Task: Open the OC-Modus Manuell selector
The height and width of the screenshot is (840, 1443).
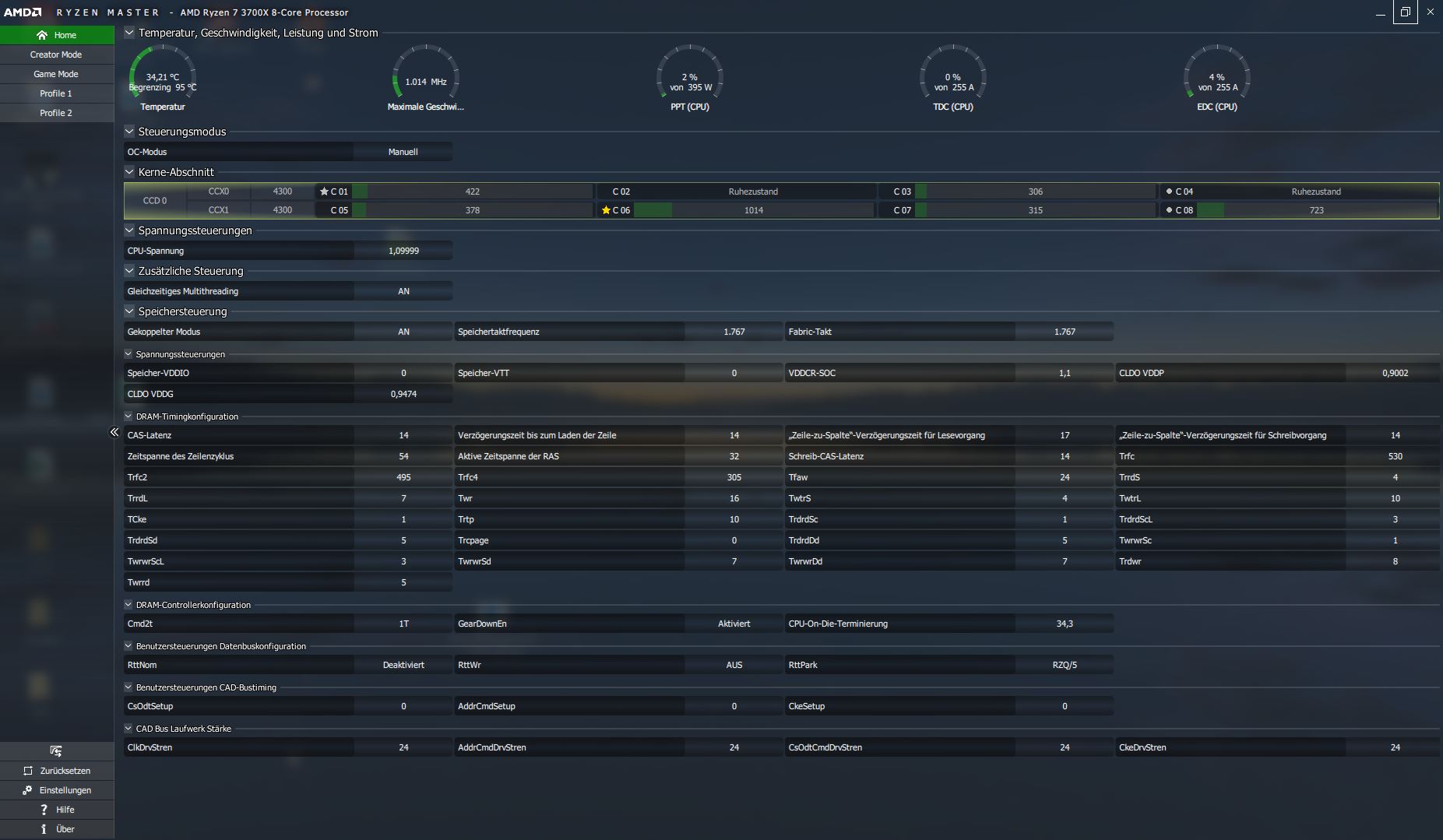Action: pyautogui.click(x=403, y=152)
